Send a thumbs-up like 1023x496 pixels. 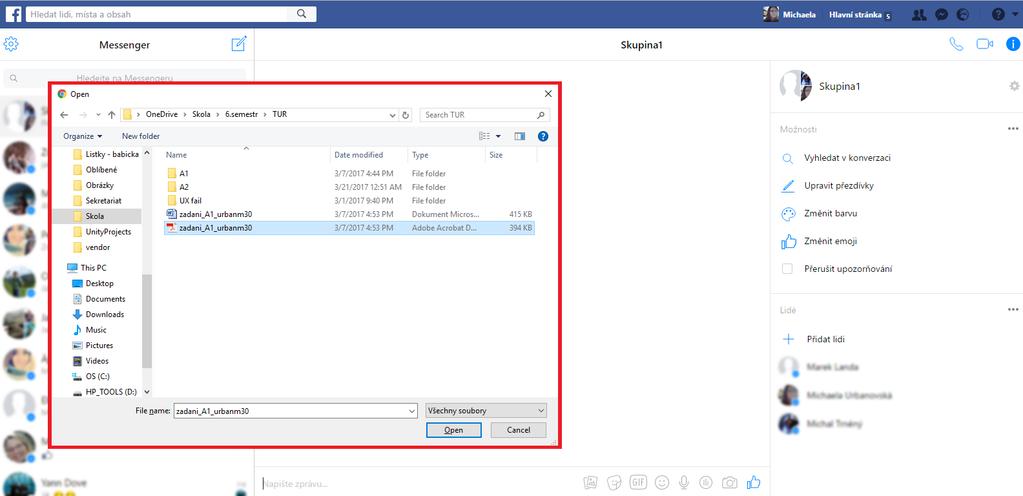pyautogui.click(x=754, y=482)
